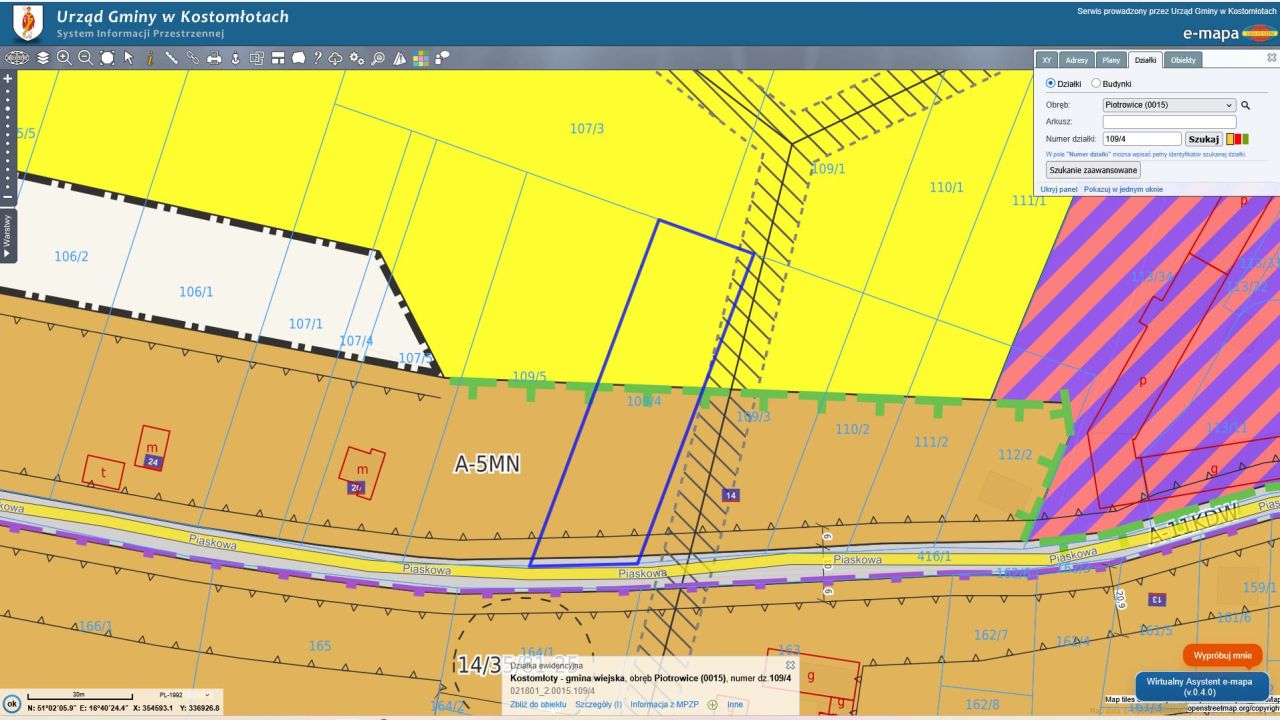Switch to the XY tab
1280x720 pixels.
tap(1046, 60)
